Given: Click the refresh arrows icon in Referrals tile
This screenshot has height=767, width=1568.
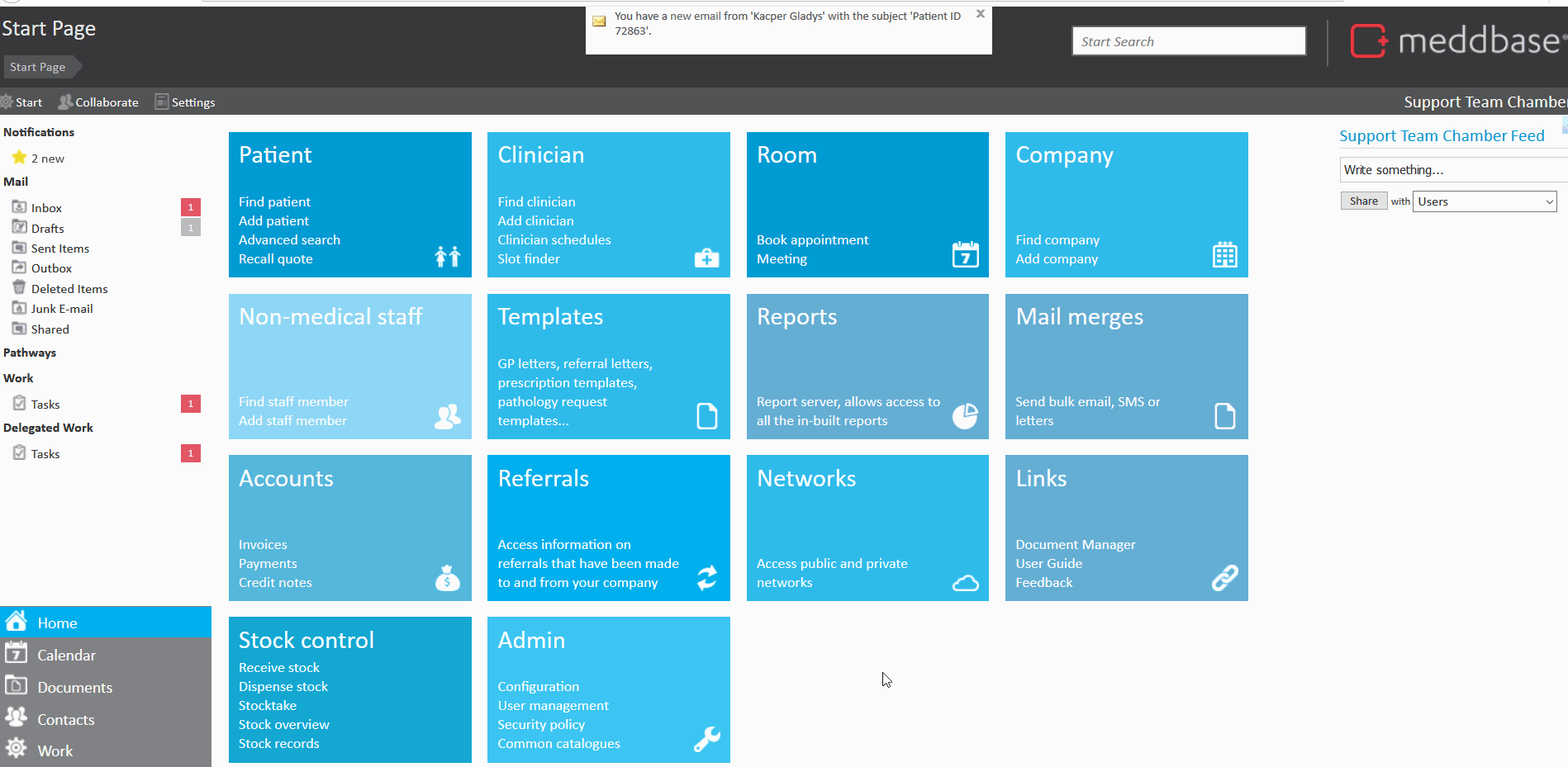Looking at the screenshot, I should [706, 578].
